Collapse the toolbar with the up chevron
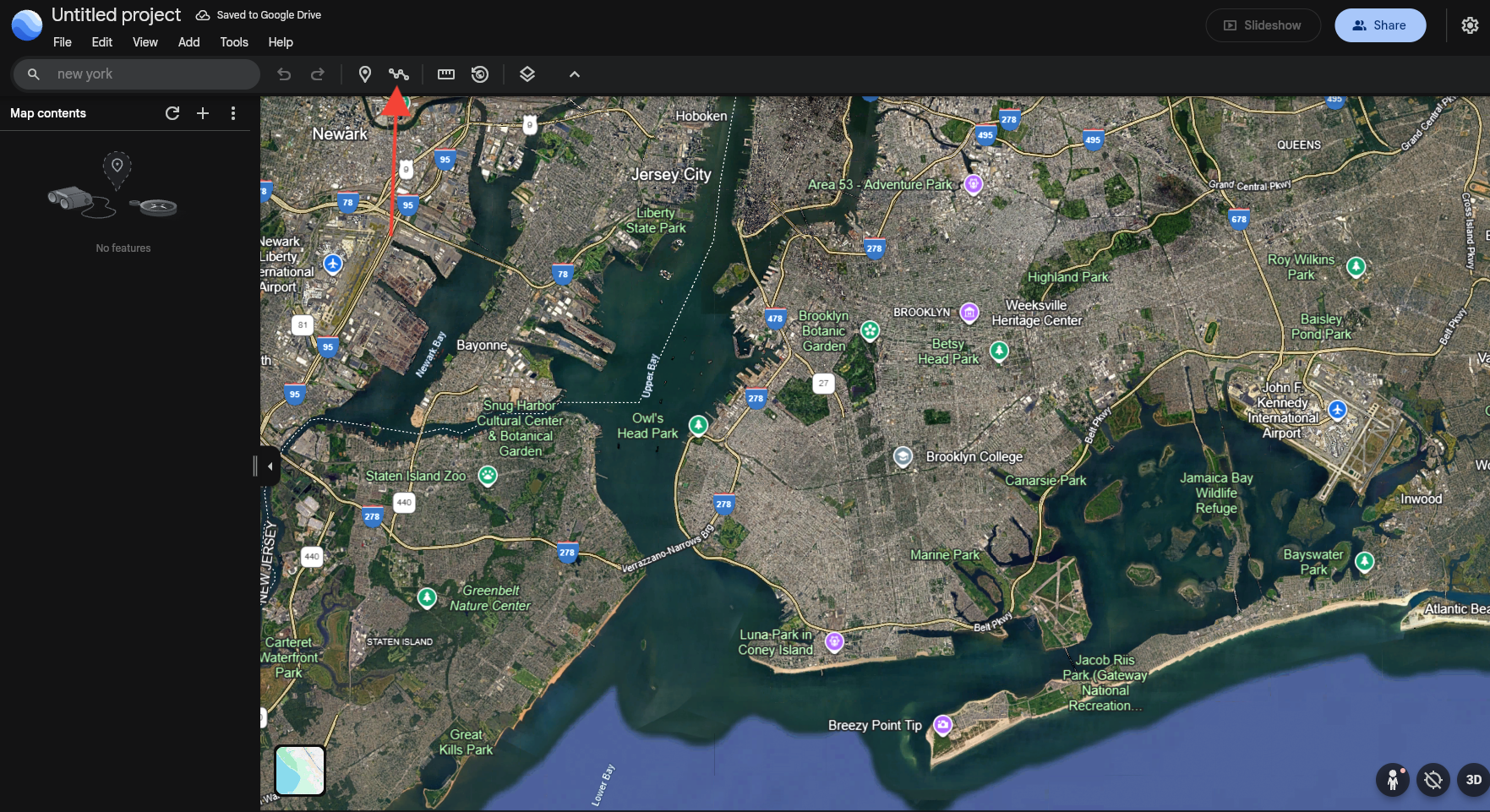The image size is (1490, 812). 575,74
